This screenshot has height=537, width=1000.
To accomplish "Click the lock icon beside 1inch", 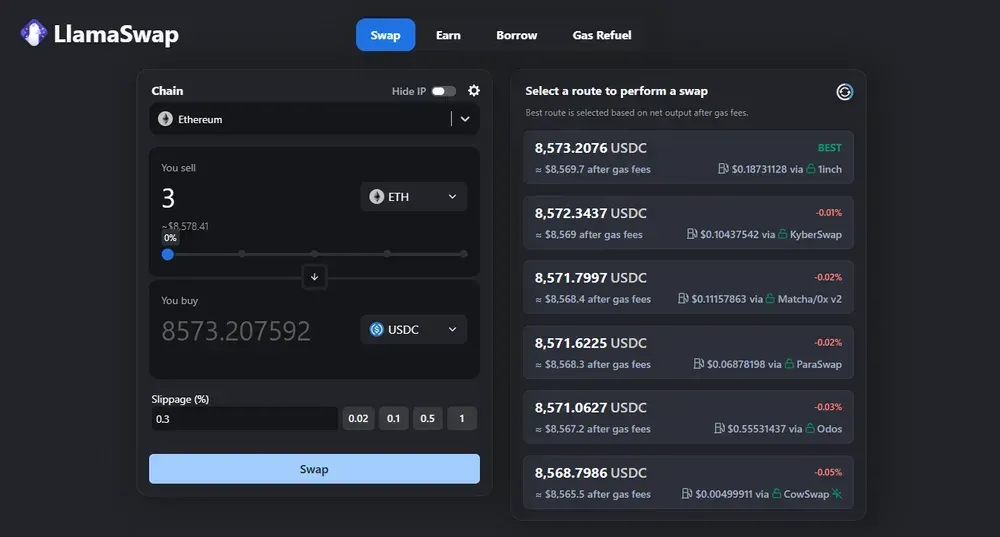I will [x=811, y=169].
